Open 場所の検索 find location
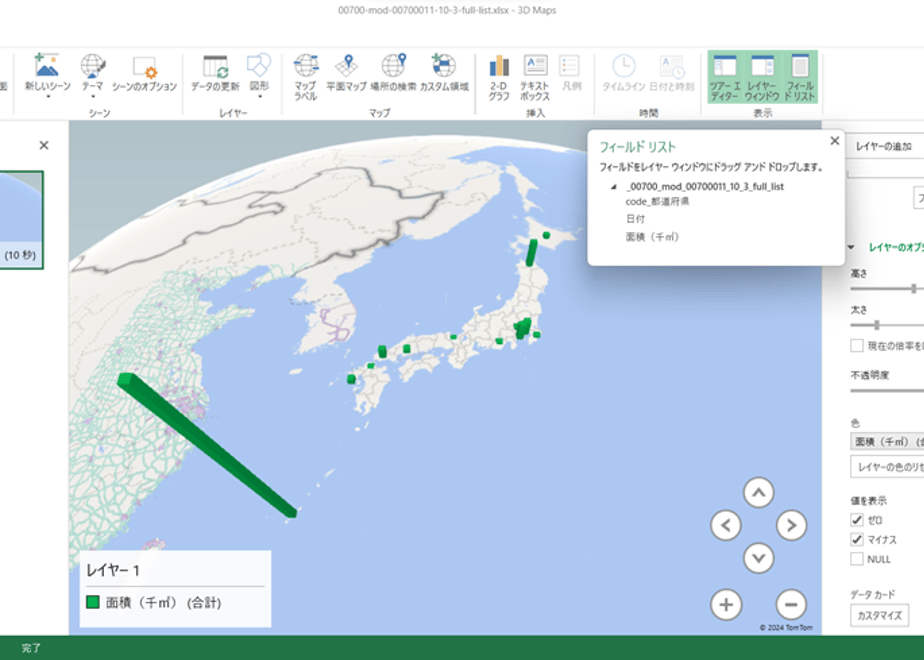924x660 pixels. click(393, 74)
